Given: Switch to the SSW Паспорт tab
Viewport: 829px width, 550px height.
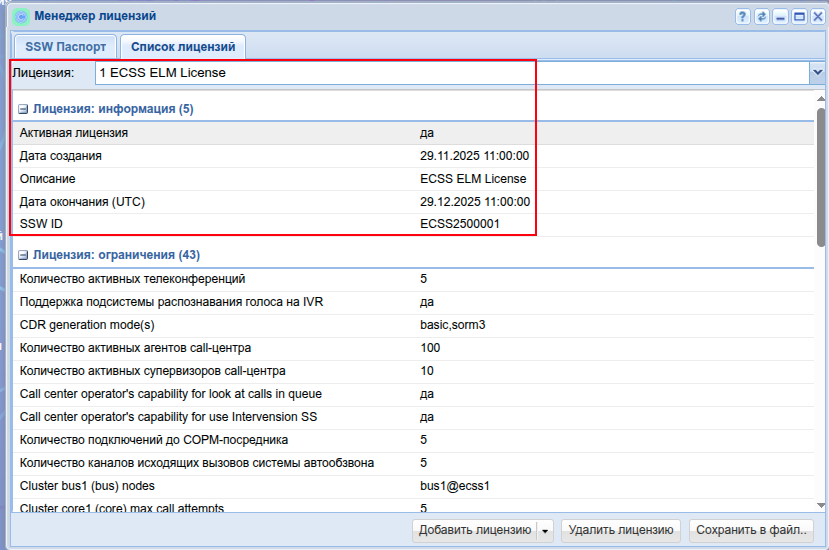Looking at the screenshot, I should coord(66,47).
